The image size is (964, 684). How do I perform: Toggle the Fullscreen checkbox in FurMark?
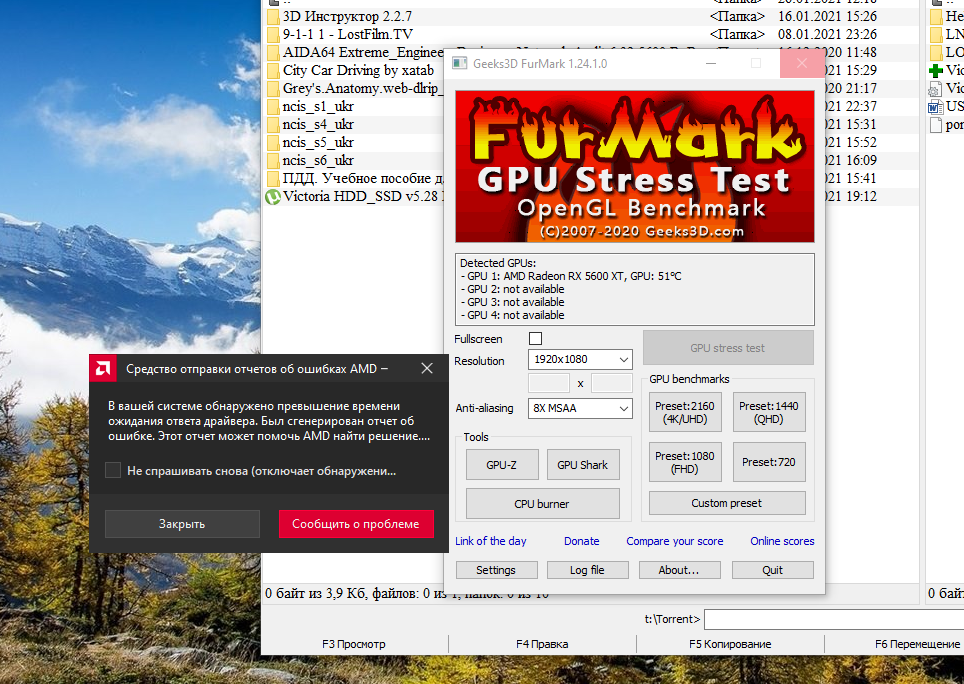[x=535, y=339]
